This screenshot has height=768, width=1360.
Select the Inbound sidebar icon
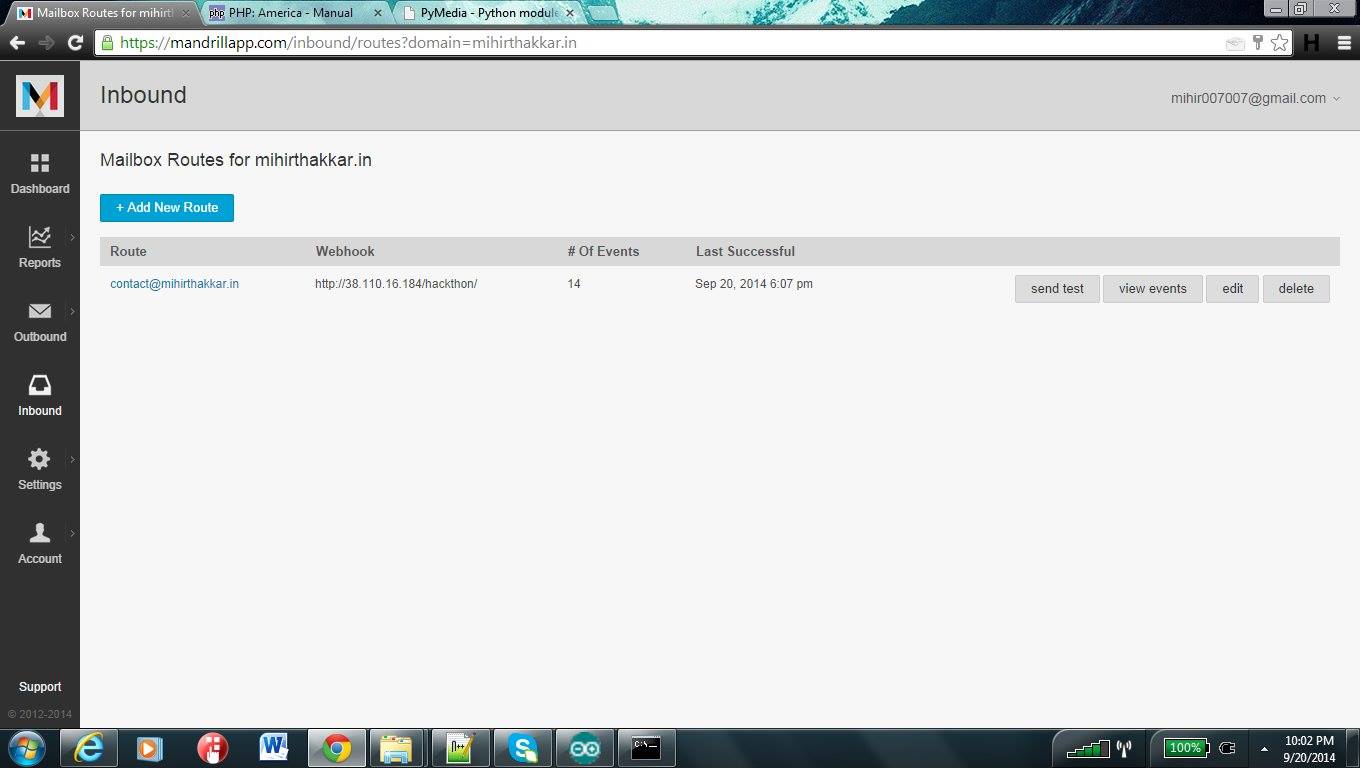pyautogui.click(x=40, y=385)
